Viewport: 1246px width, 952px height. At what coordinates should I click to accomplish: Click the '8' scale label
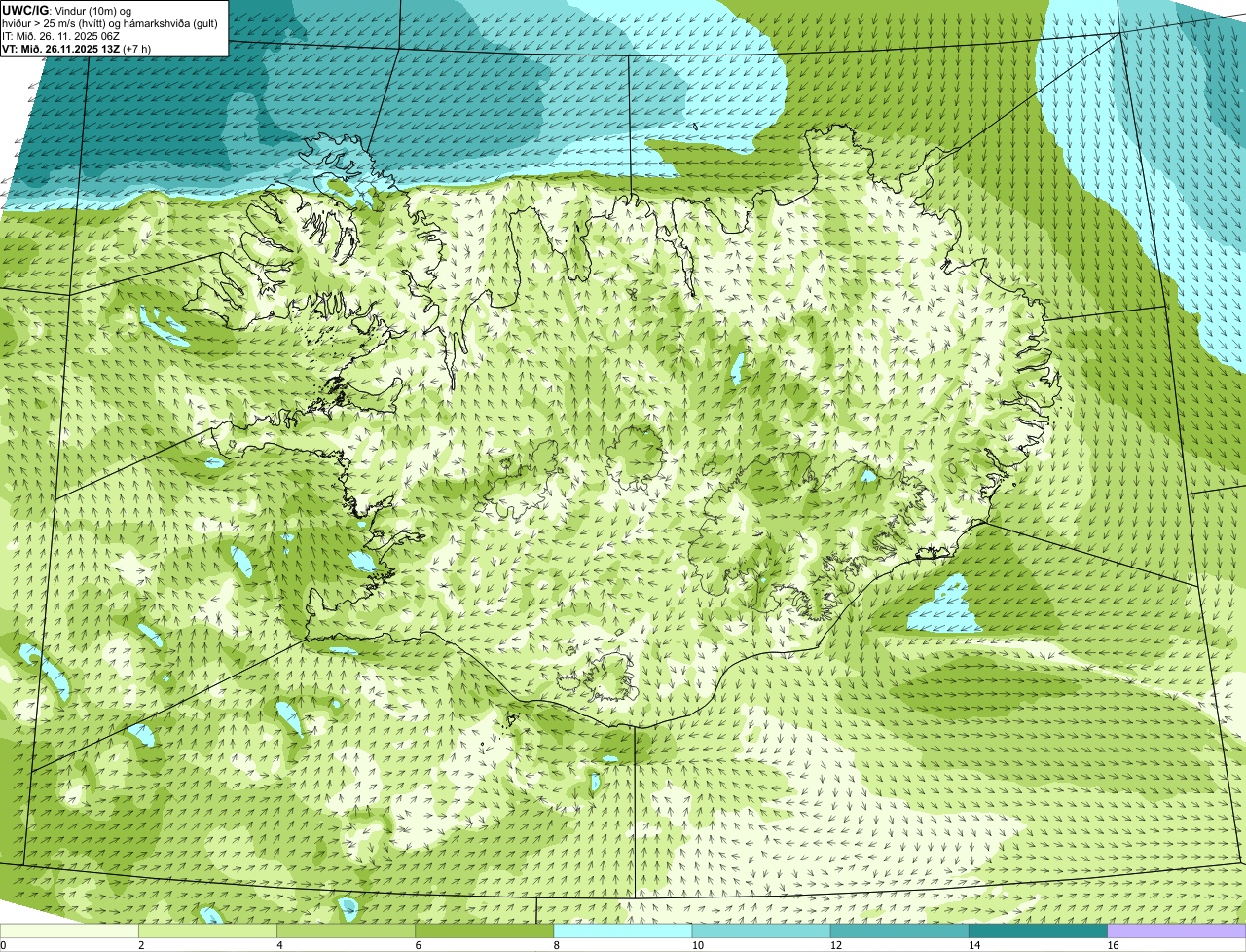556,945
